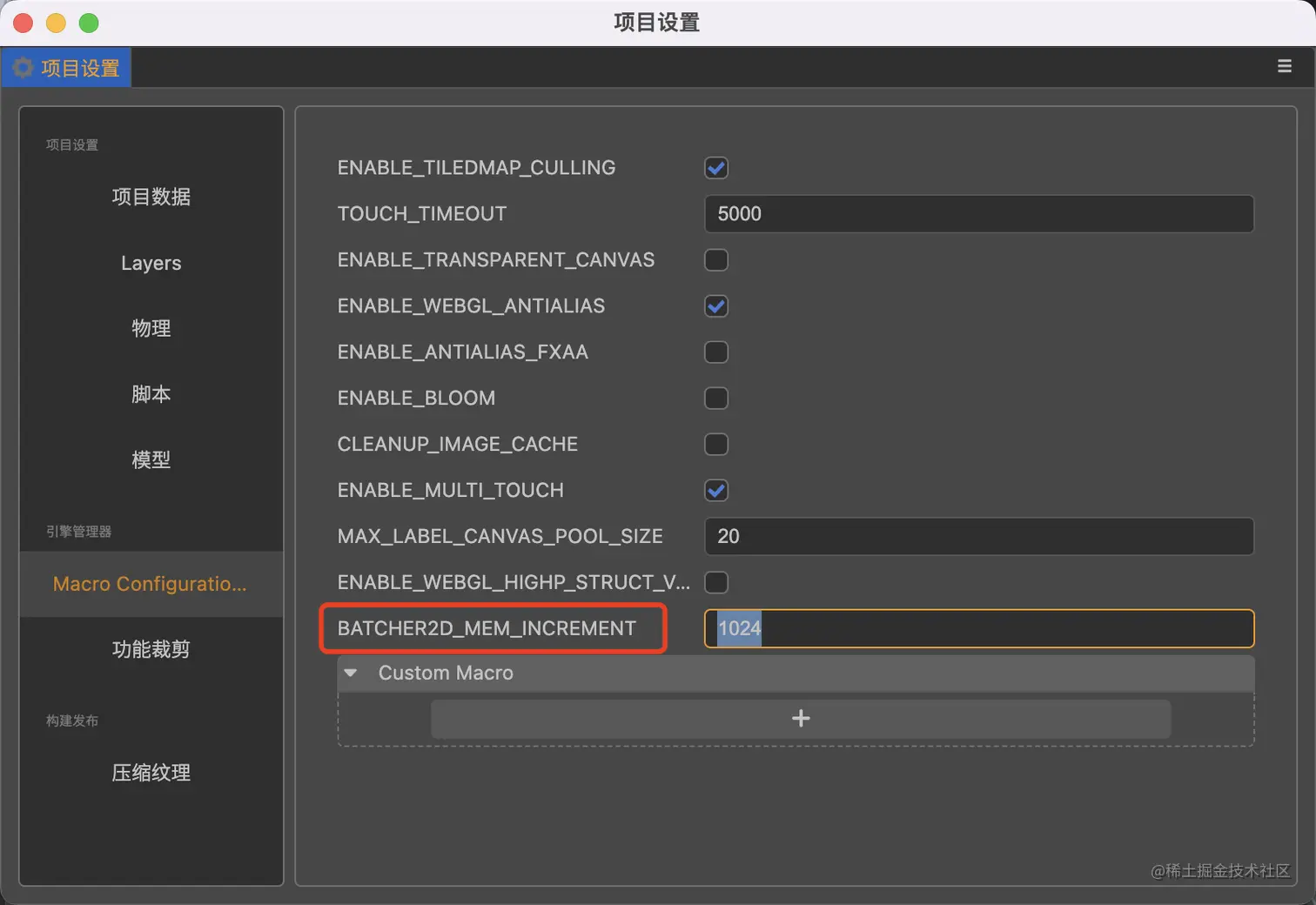Close the 项目设置 window with red button
This screenshot has height=905, width=1316.
click(x=23, y=23)
